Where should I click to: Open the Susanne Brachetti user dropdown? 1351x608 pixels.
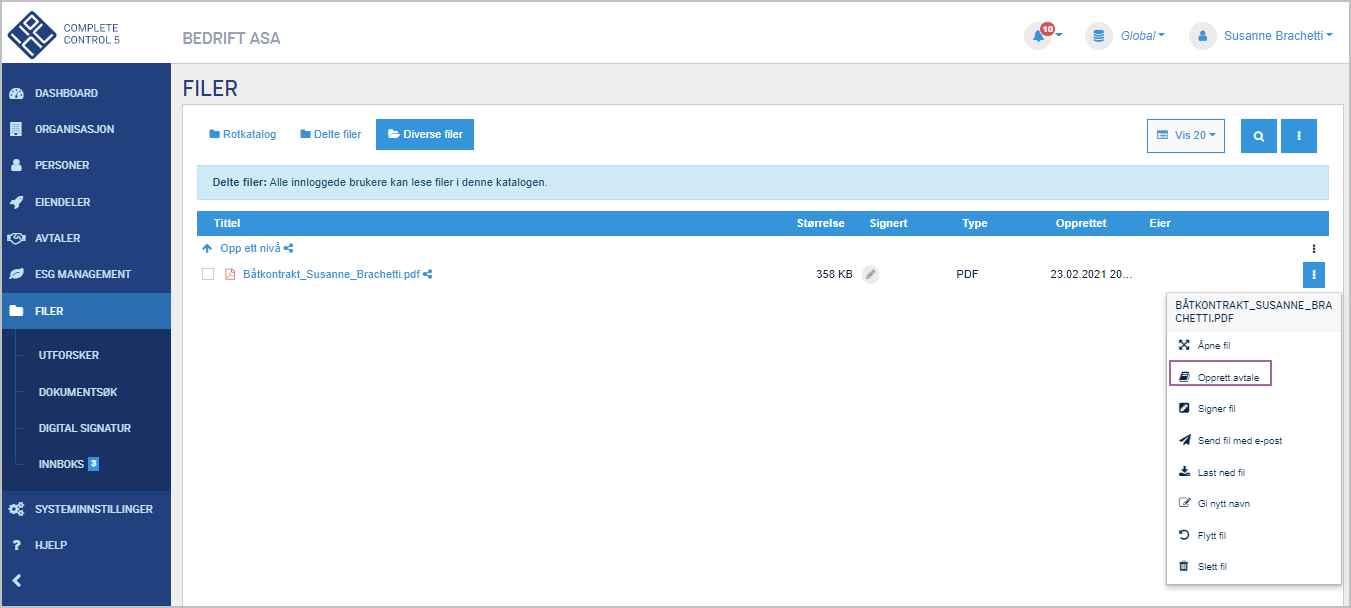click(1278, 36)
